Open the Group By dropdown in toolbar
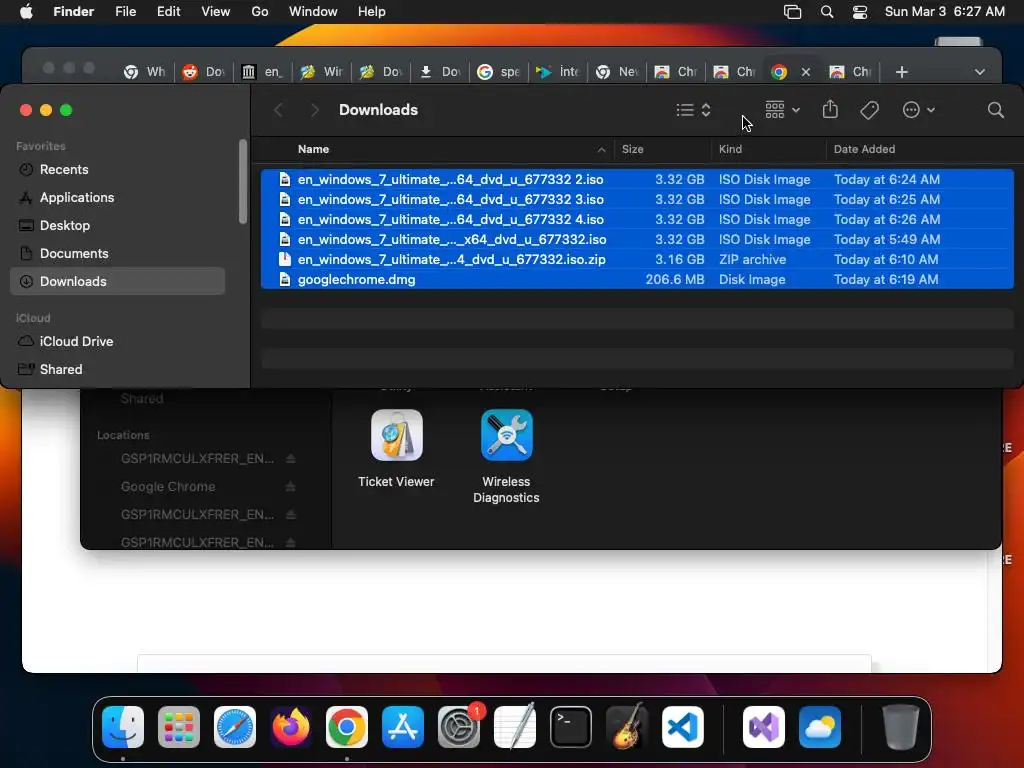The image size is (1024, 768). pyautogui.click(x=782, y=110)
